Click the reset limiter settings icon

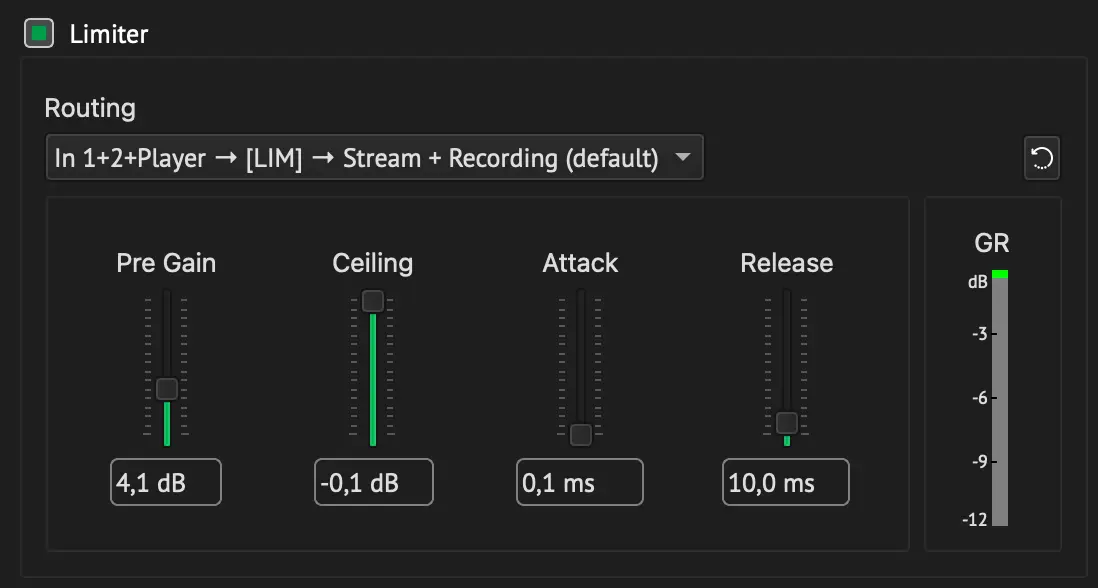coord(1041,158)
